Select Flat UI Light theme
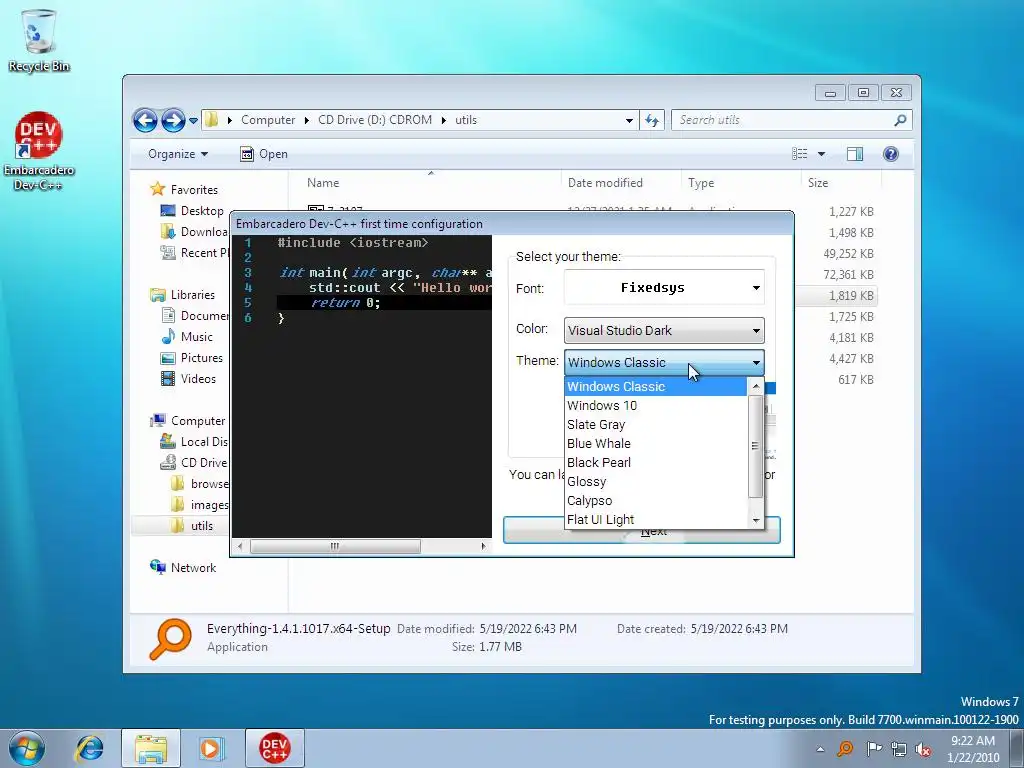 [655, 519]
